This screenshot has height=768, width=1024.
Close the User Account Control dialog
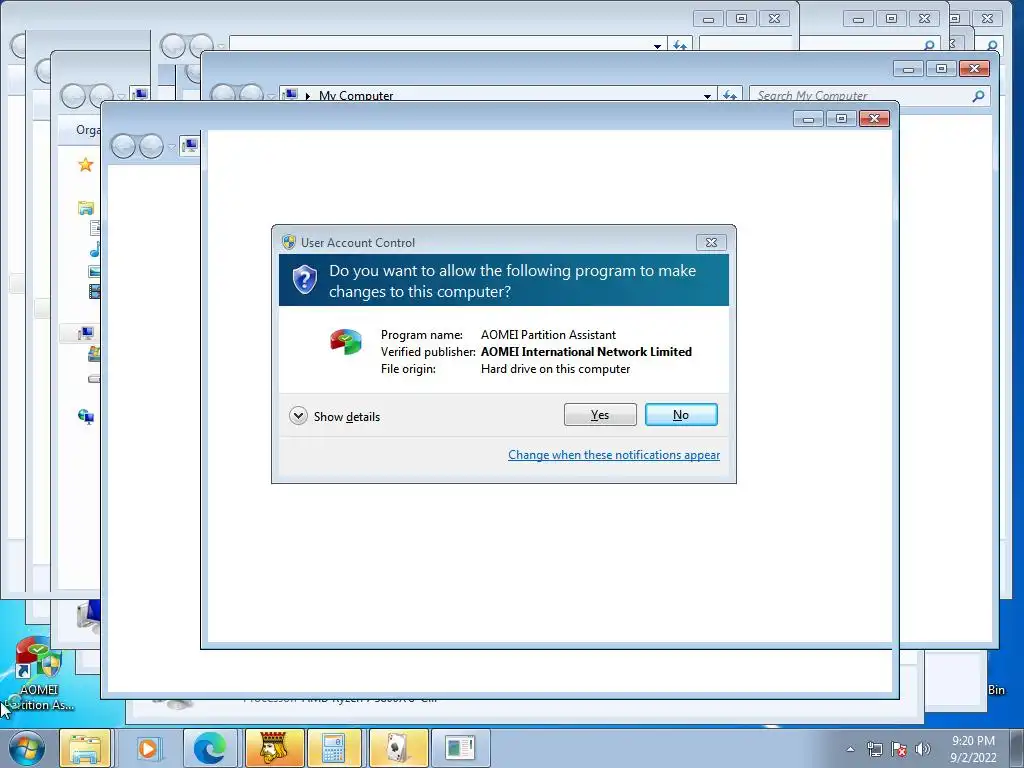(711, 242)
